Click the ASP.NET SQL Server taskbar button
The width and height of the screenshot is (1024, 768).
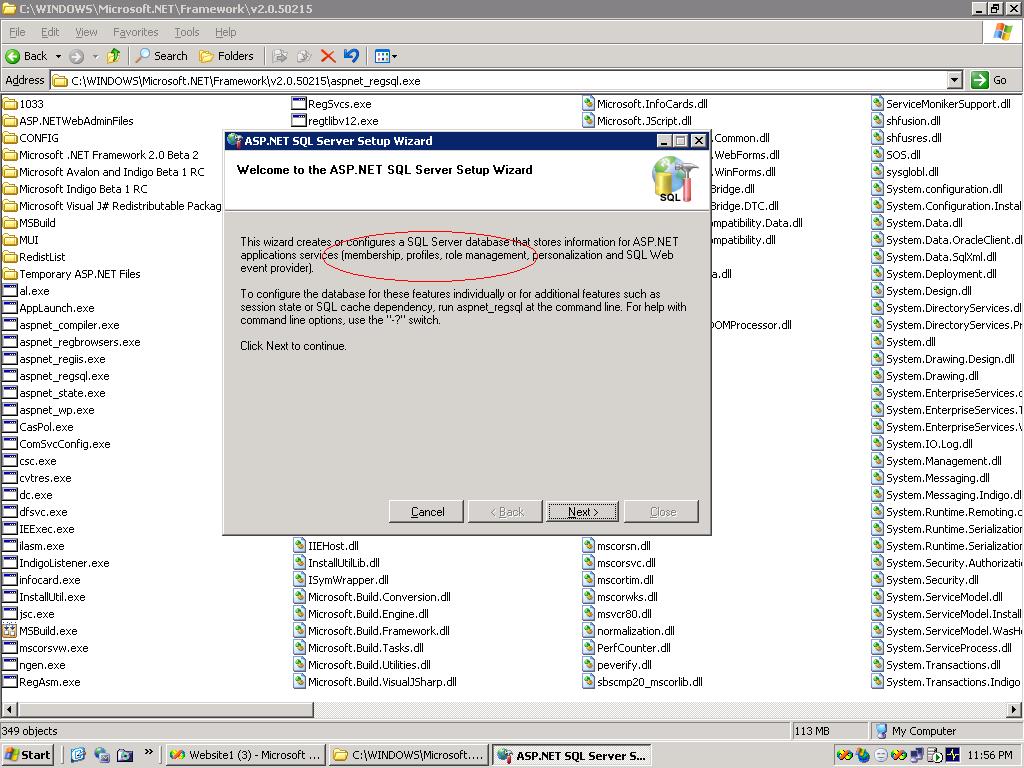click(x=572, y=755)
